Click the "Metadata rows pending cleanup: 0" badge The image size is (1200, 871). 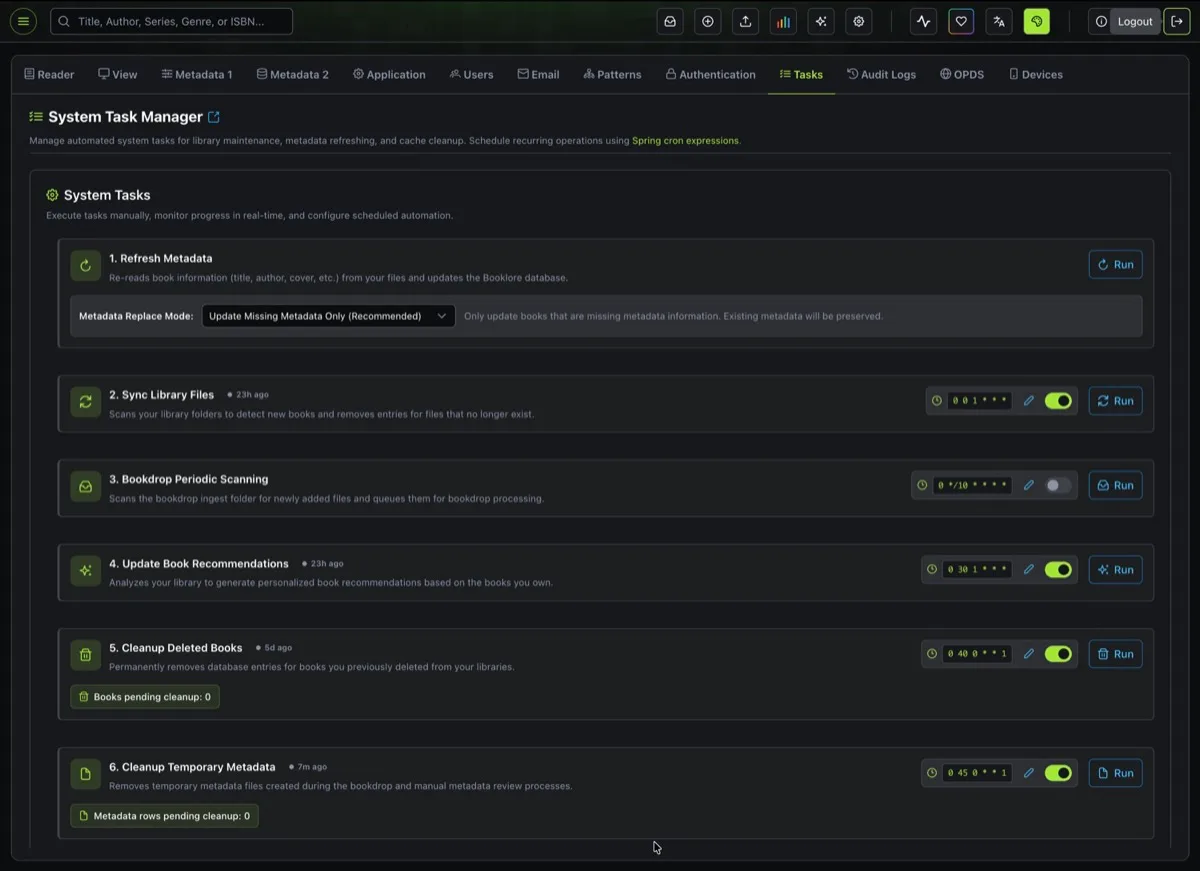[x=164, y=816]
